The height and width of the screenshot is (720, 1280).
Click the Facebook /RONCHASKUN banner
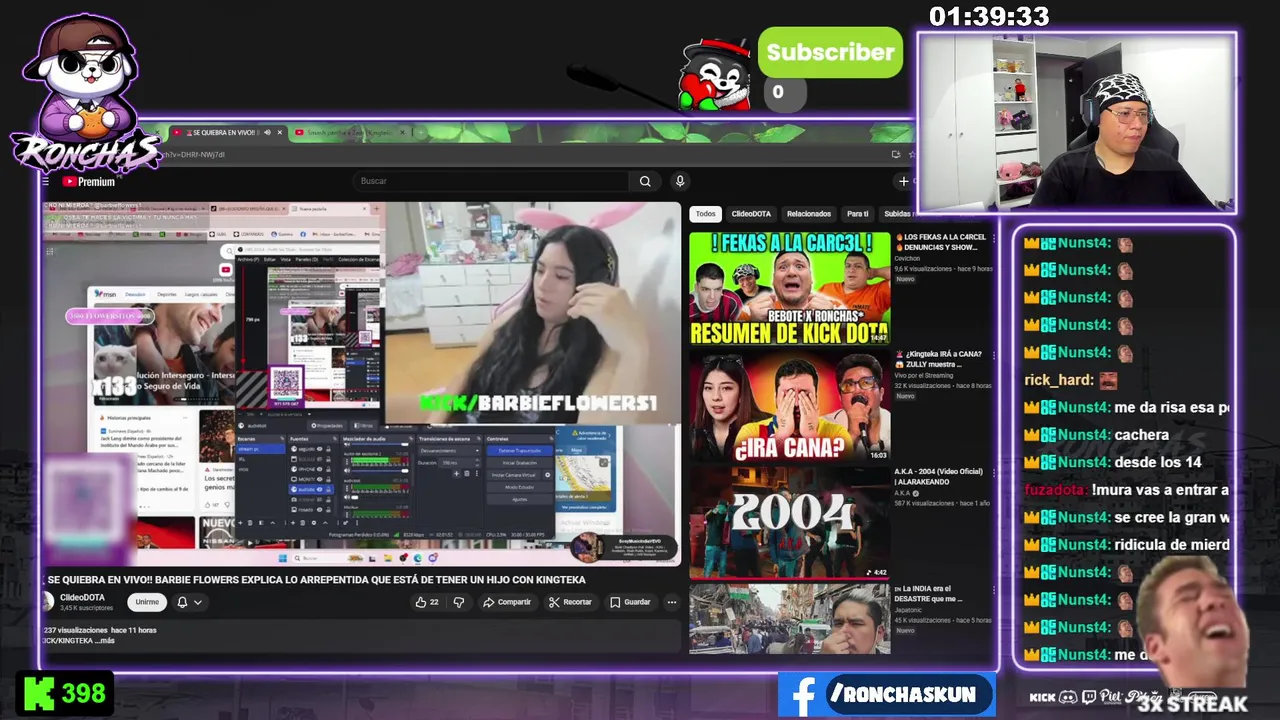(887, 694)
